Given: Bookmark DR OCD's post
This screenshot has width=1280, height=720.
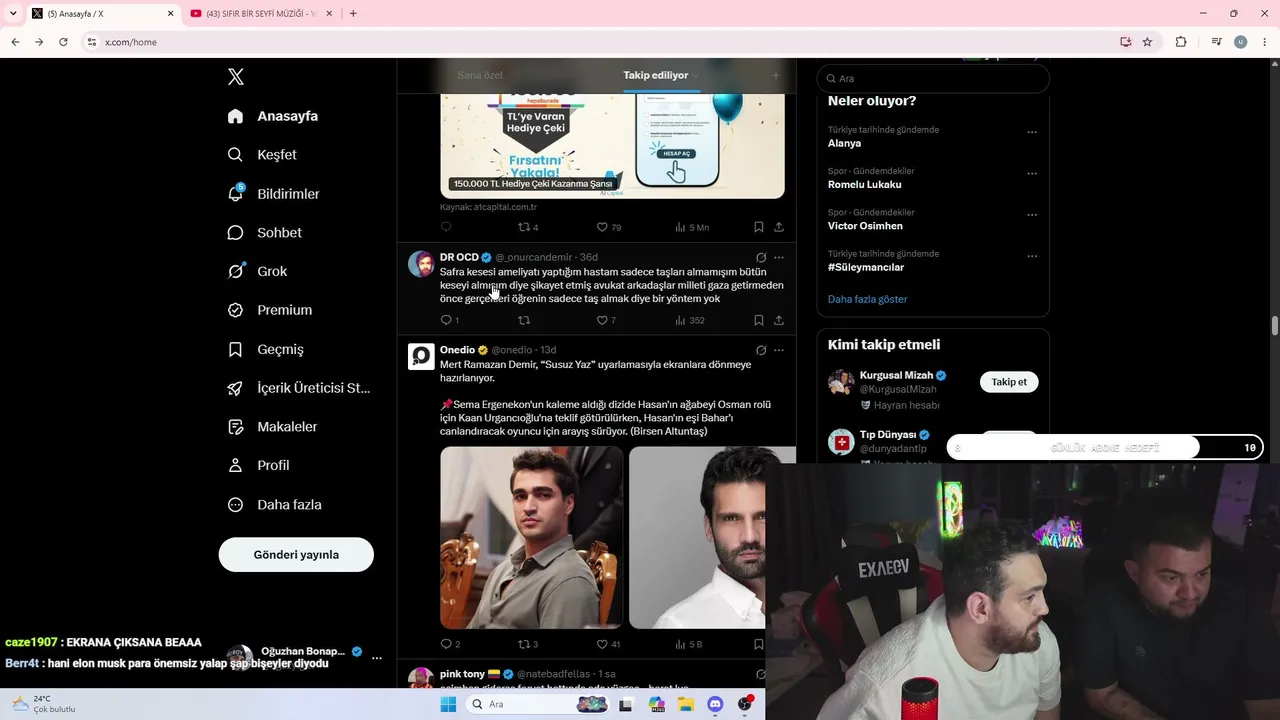Looking at the screenshot, I should tap(759, 320).
